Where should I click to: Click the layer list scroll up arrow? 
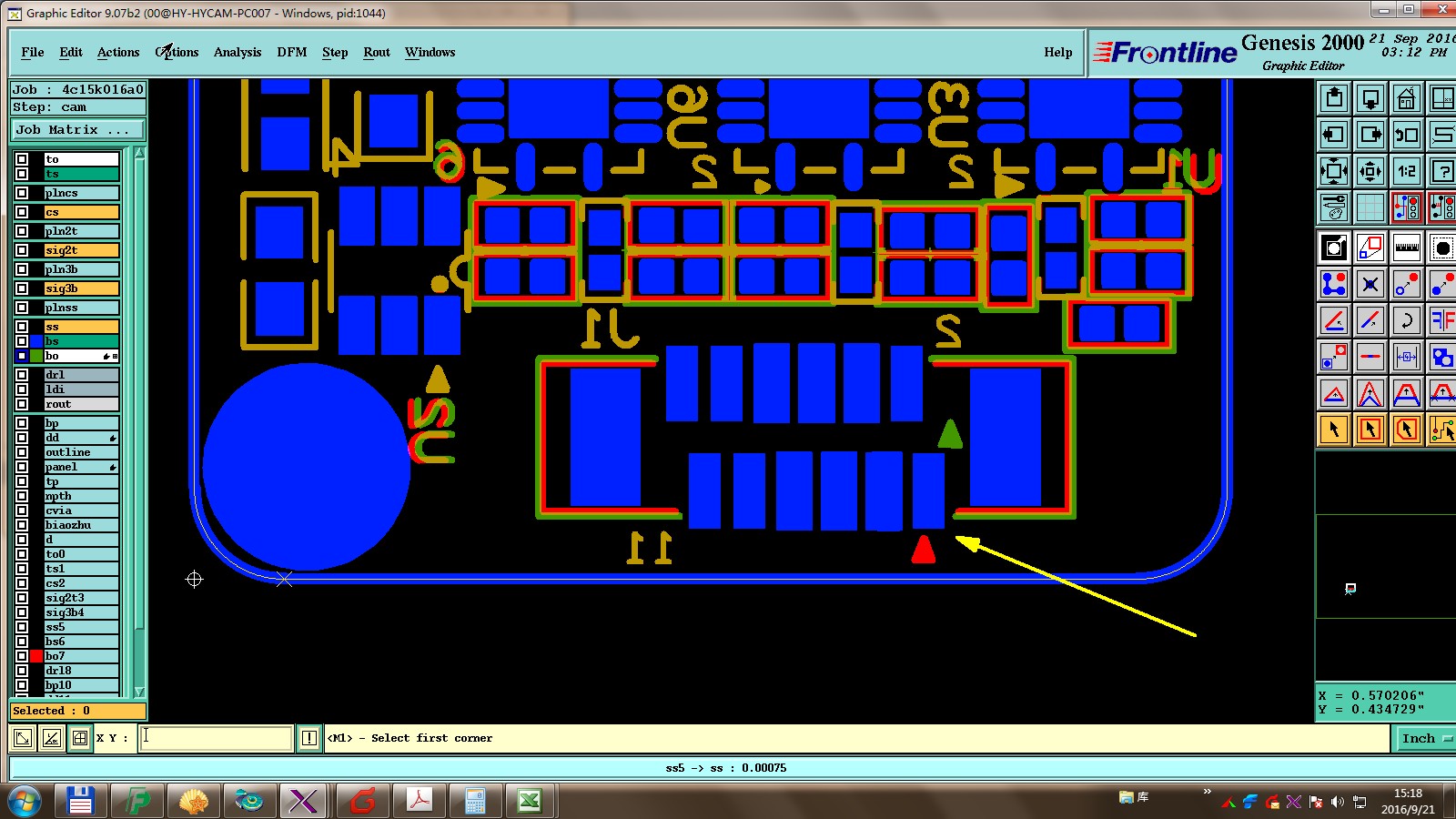tap(139, 154)
